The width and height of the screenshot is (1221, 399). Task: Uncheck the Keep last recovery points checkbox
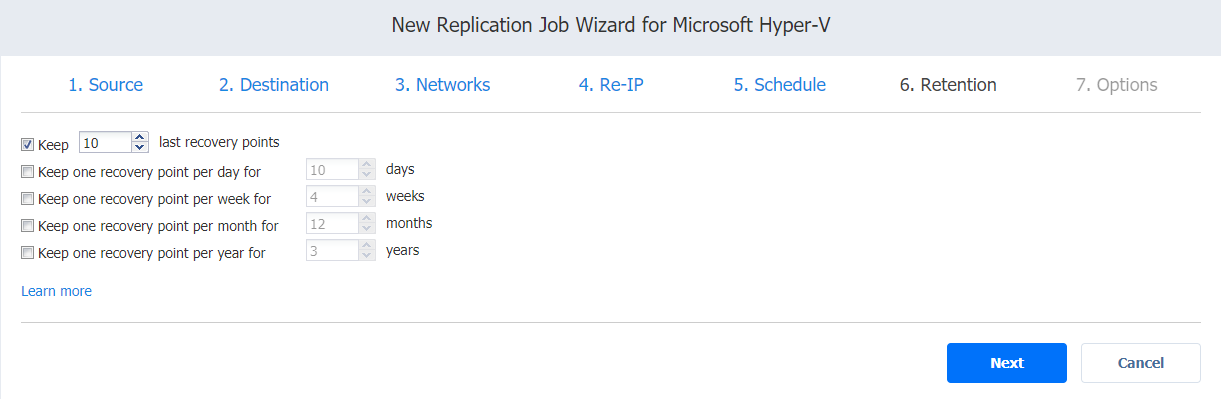(28, 144)
